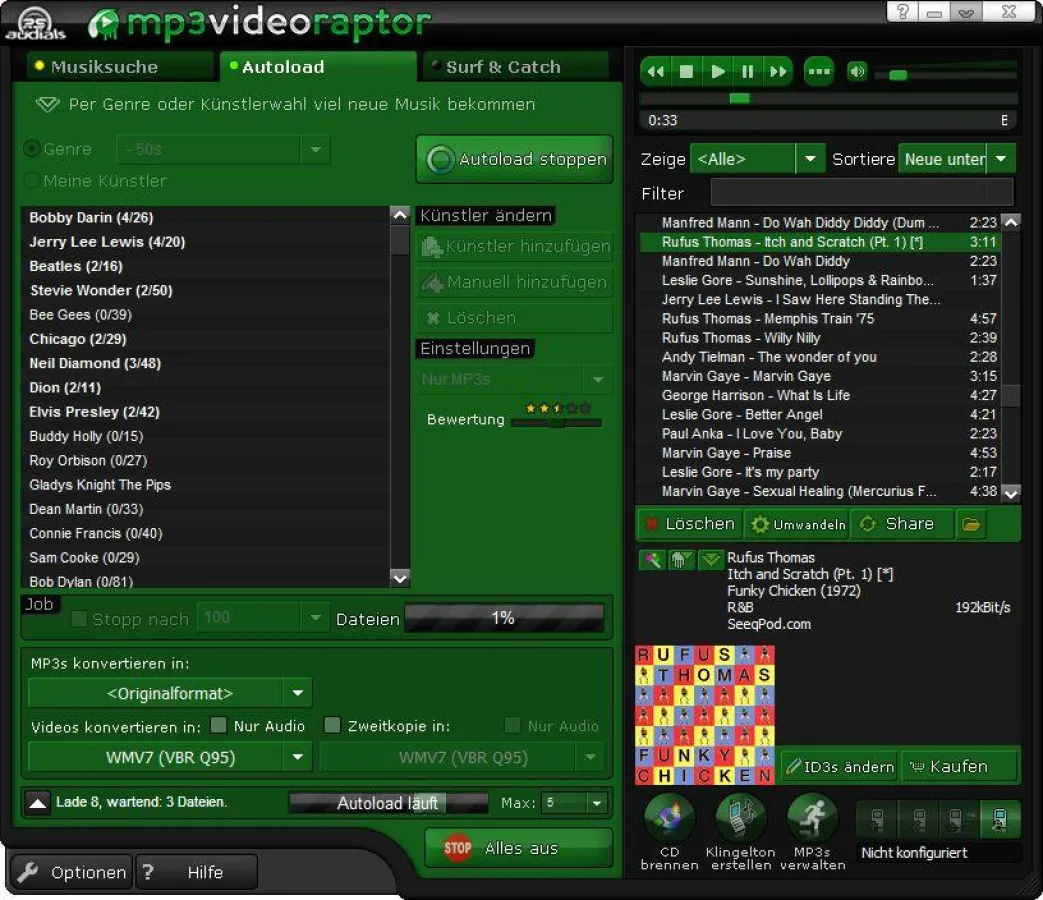Screen dimensions: 1043x900
Task: Click the magic wand icon near track info
Action: pos(651,560)
